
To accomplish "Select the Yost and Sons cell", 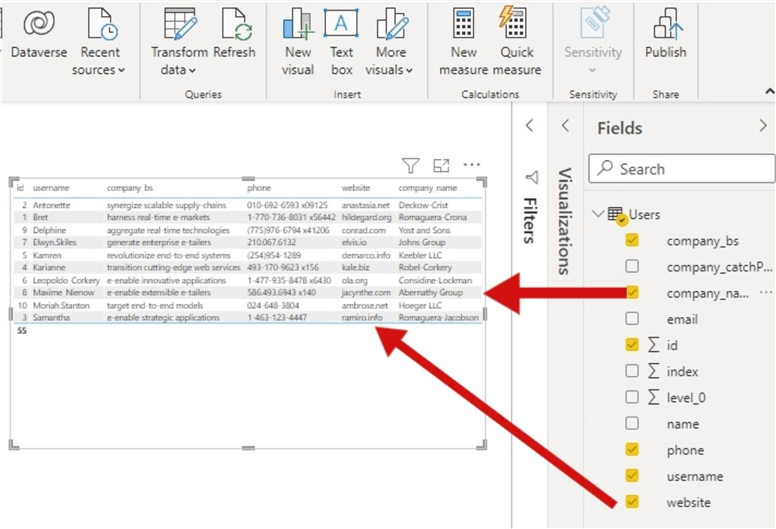I will [424, 230].
